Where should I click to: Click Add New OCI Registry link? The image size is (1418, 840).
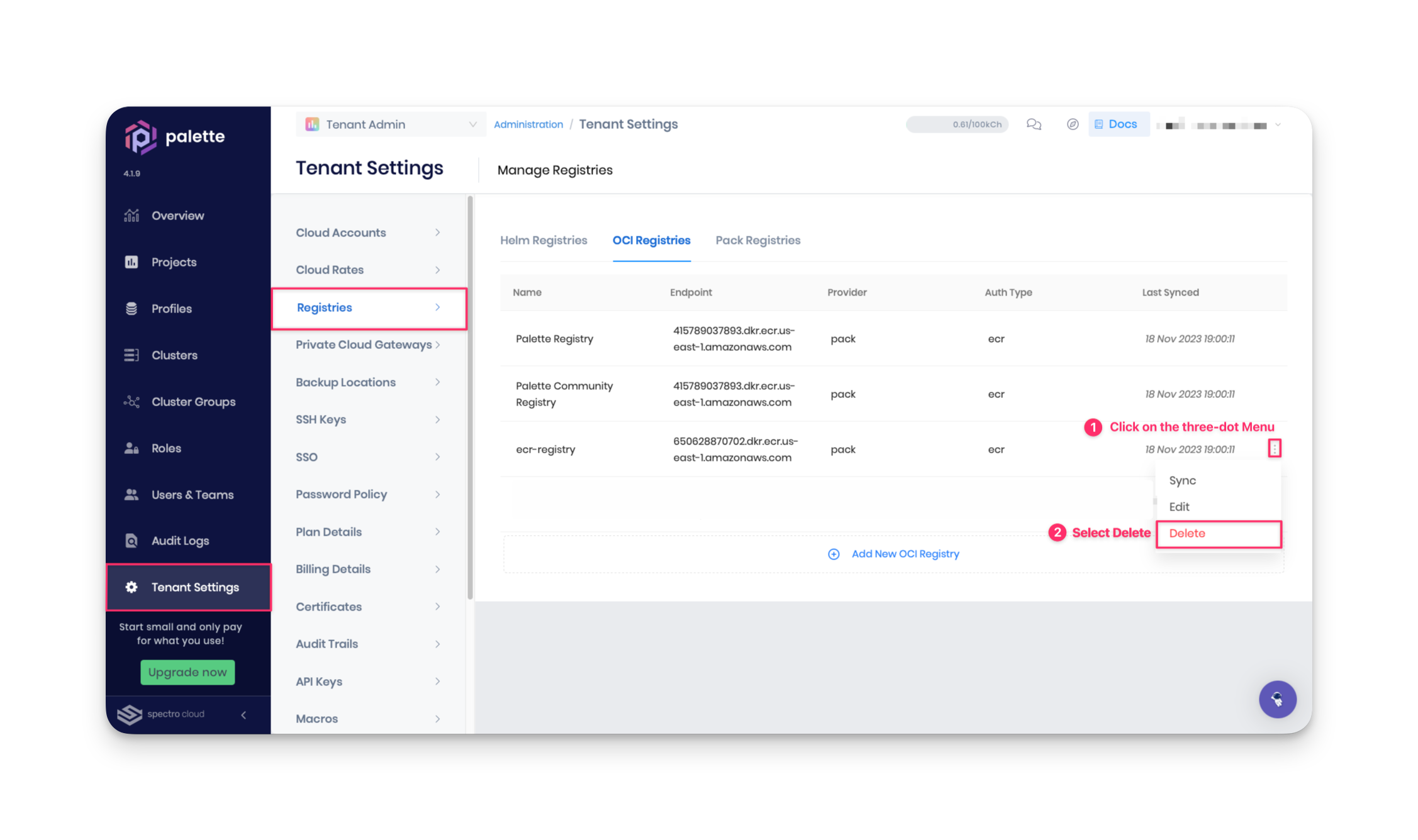click(905, 554)
